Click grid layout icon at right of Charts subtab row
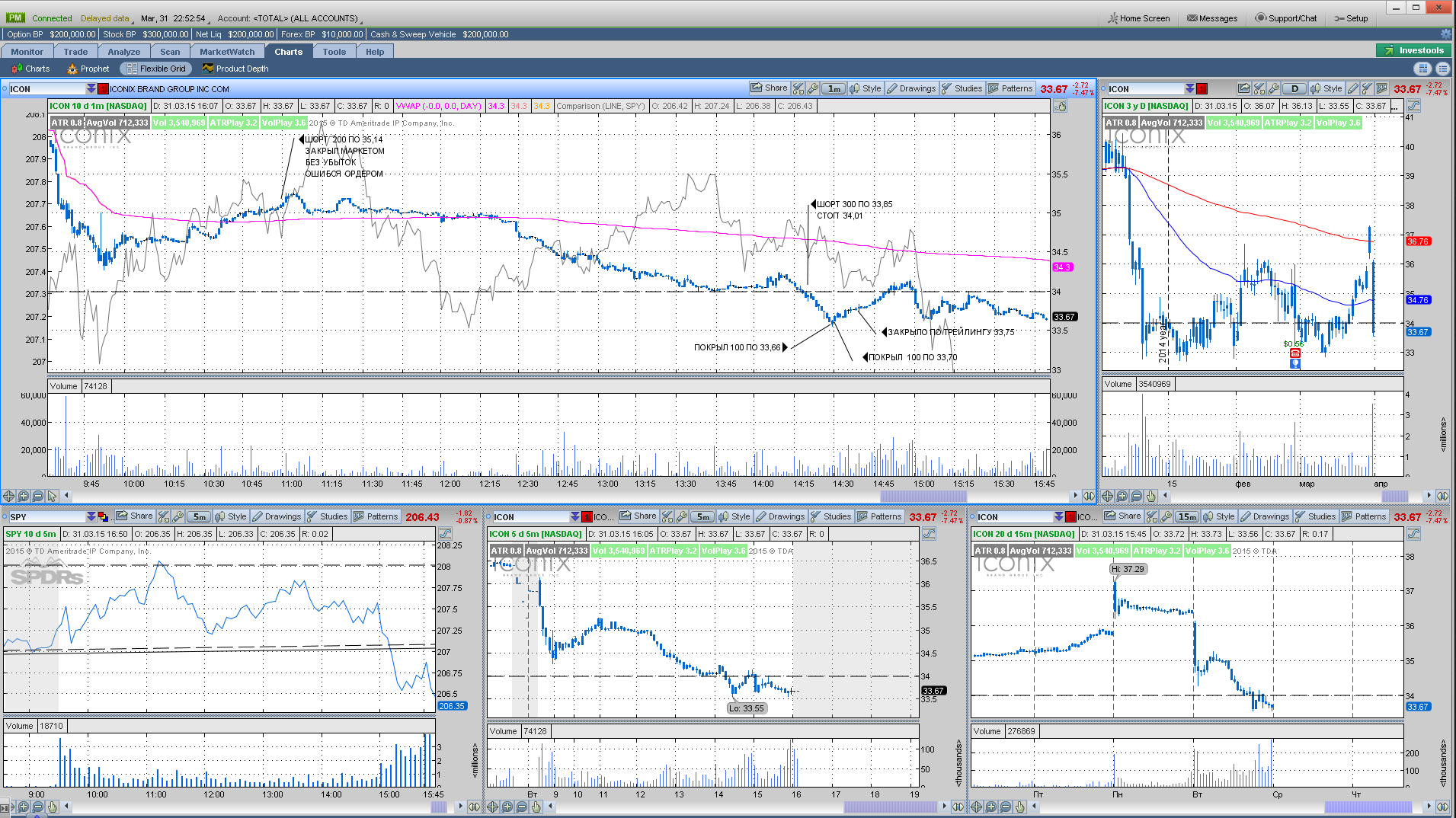The height and width of the screenshot is (818, 1456). pos(1422,69)
